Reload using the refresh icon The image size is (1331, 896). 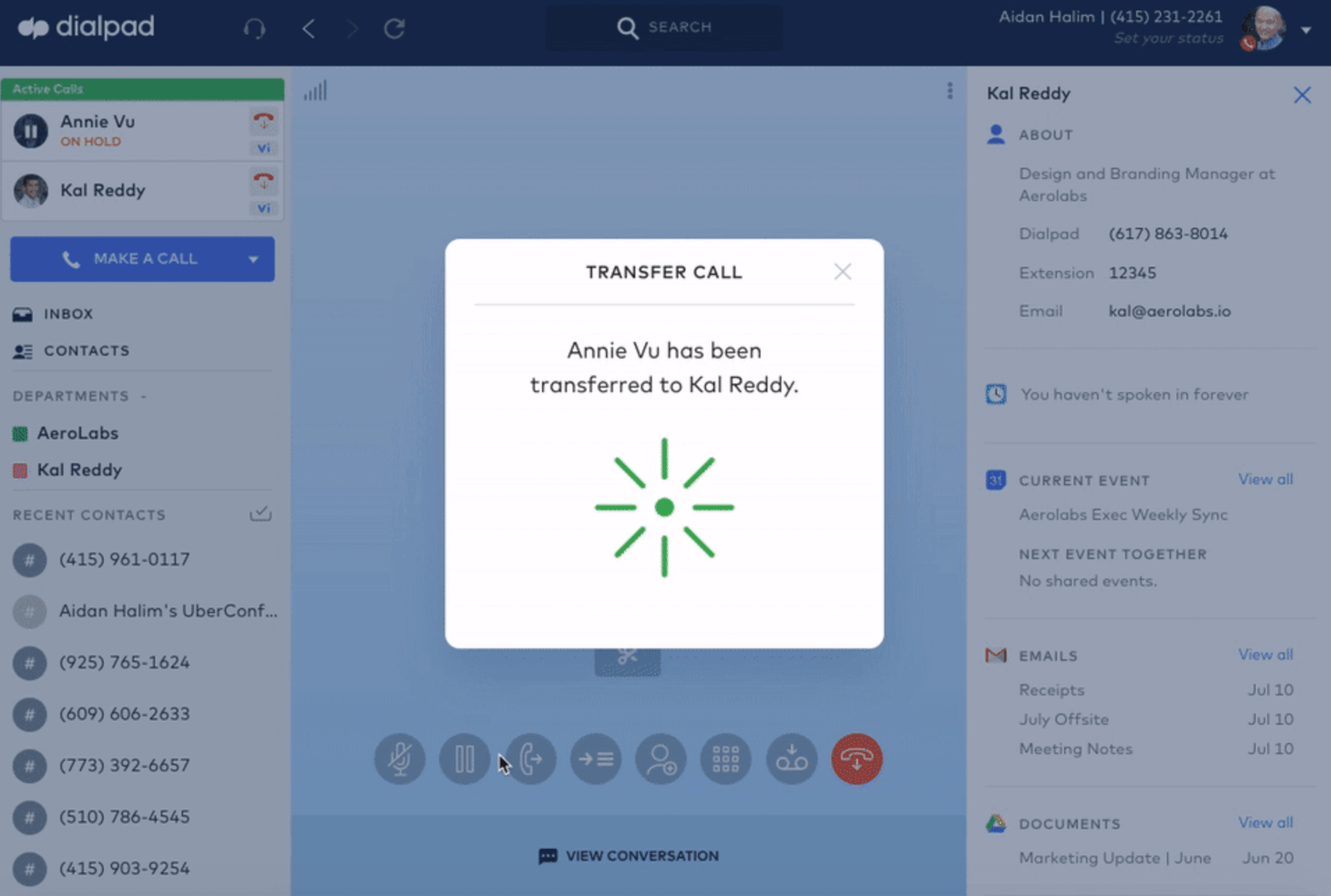[395, 29]
